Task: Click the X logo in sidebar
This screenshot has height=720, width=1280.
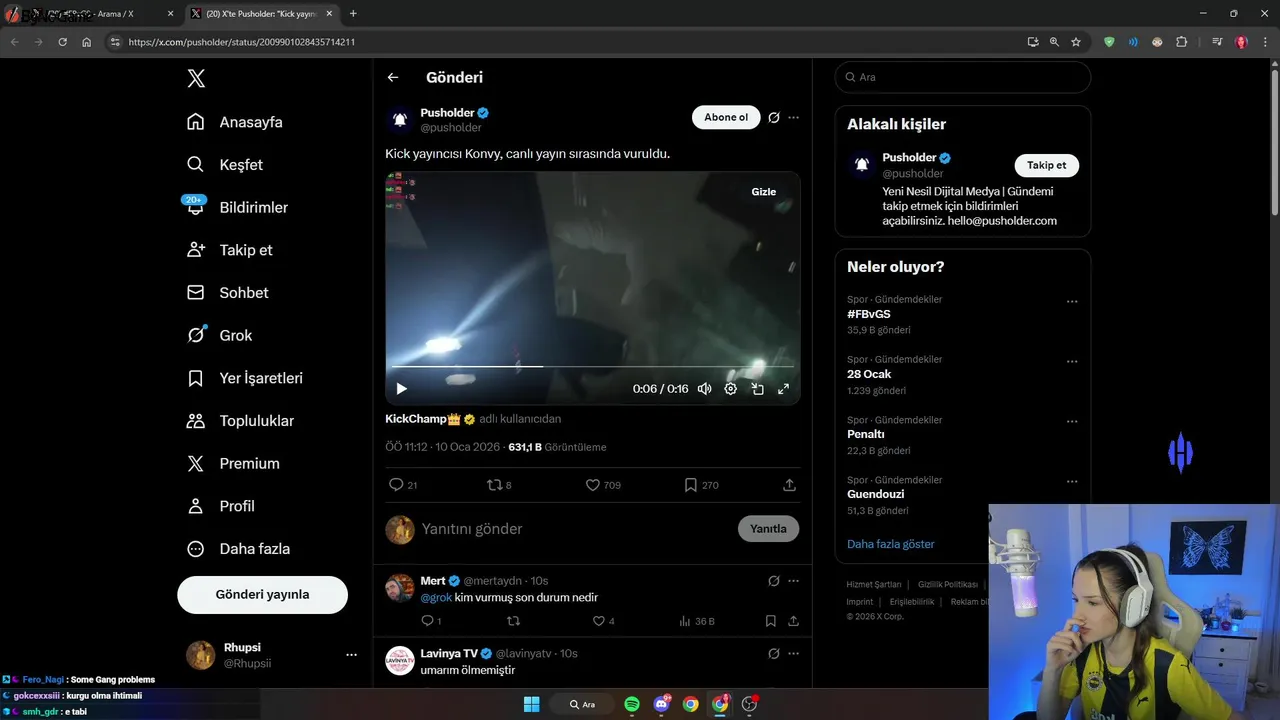Action: 196,79
